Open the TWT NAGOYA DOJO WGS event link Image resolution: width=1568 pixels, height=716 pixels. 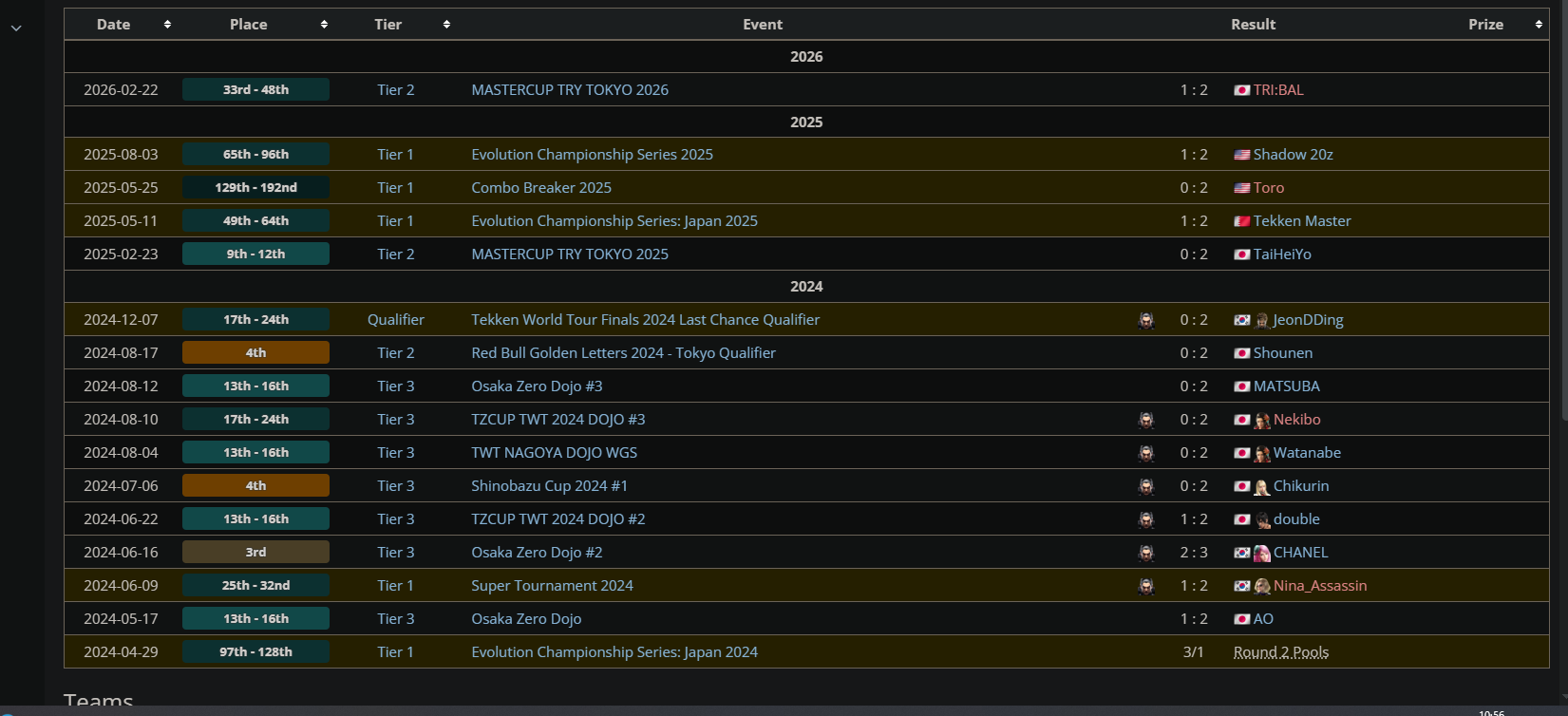click(555, 453)
